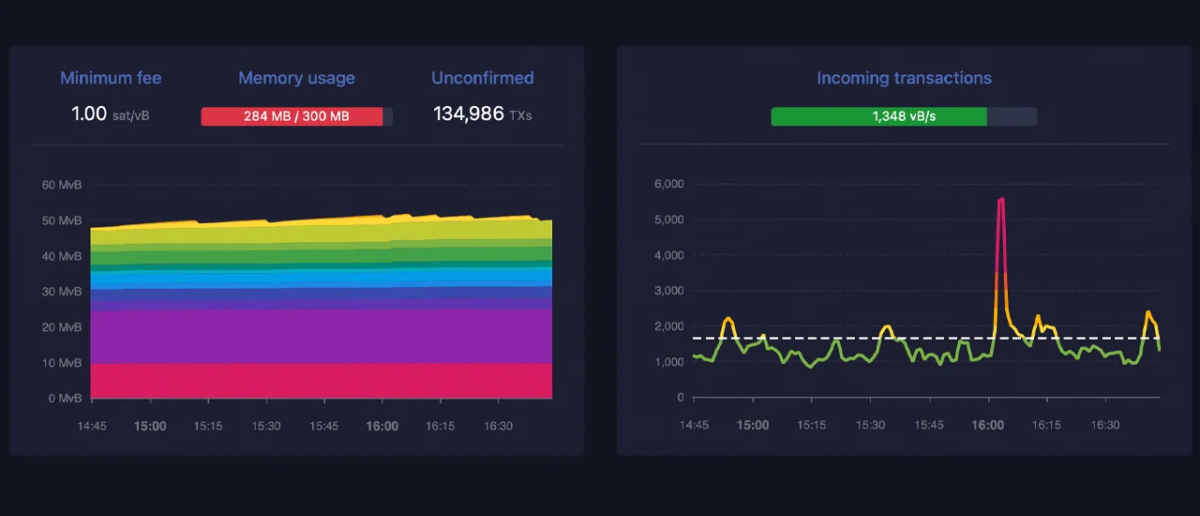Click the 15:00 label on incoming transactions axis
Viewport: 1200px width, 516px height.
753,425
